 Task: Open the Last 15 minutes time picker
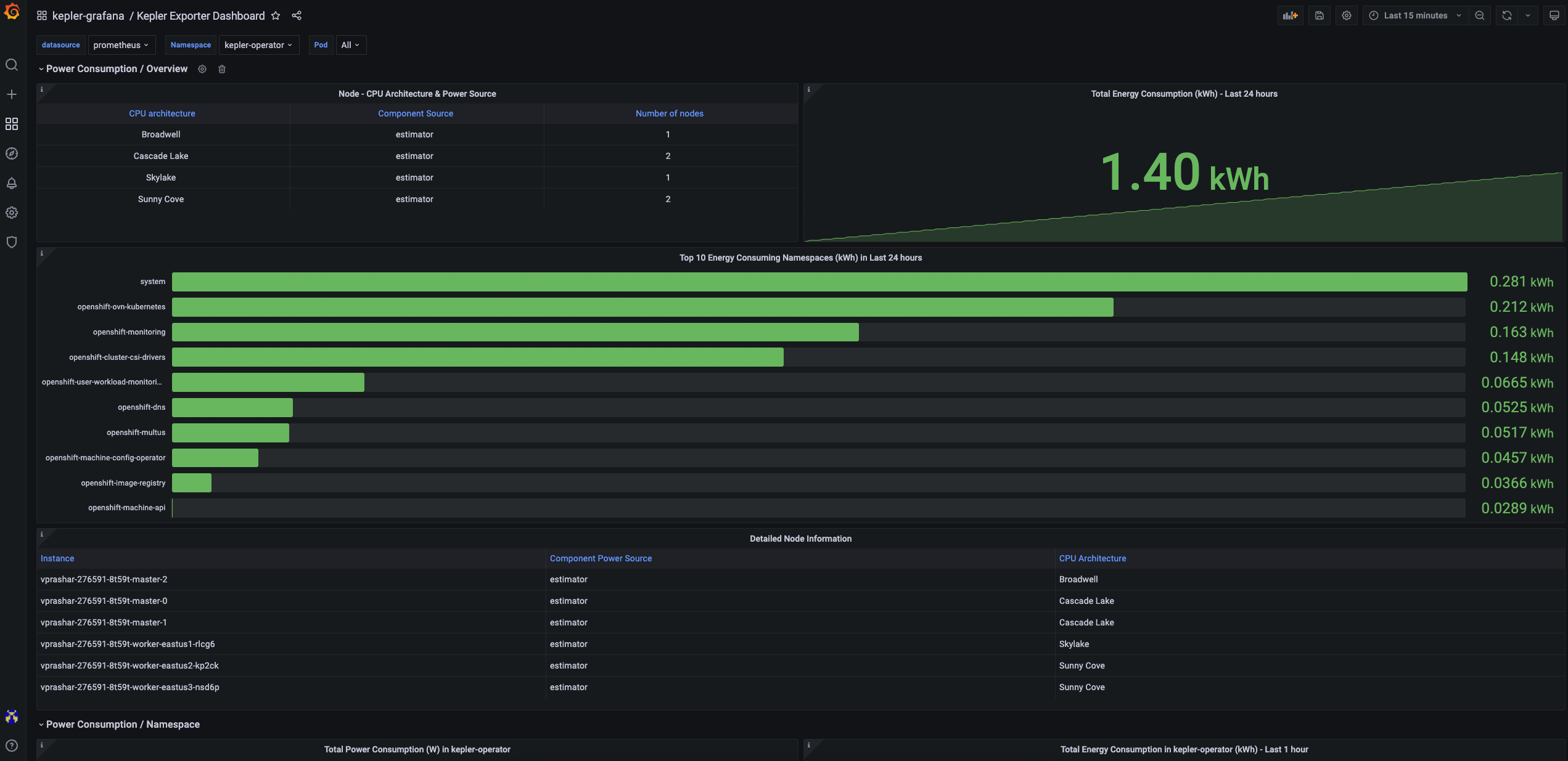[x=1414, y=15]
